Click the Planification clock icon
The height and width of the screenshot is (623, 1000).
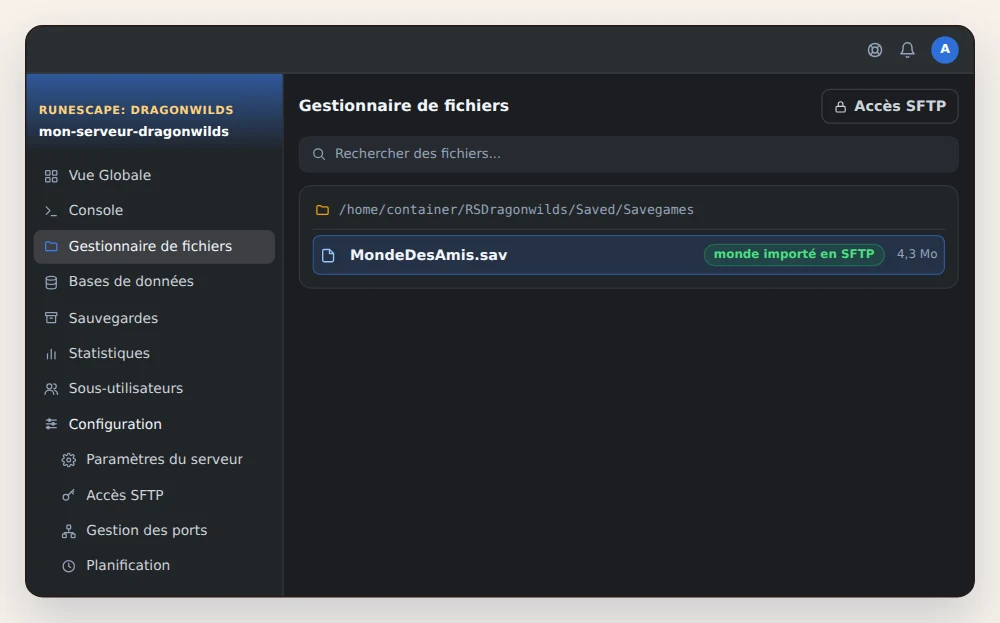(69, 566)
